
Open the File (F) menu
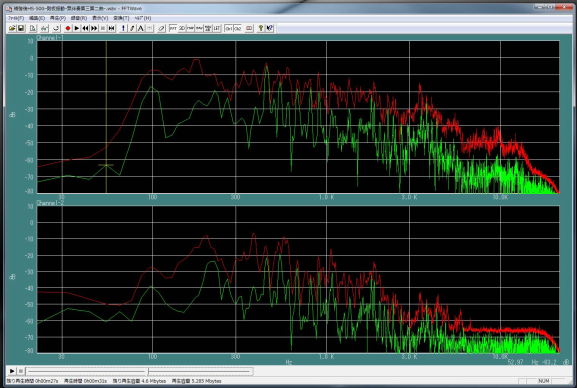click(15, 18)
